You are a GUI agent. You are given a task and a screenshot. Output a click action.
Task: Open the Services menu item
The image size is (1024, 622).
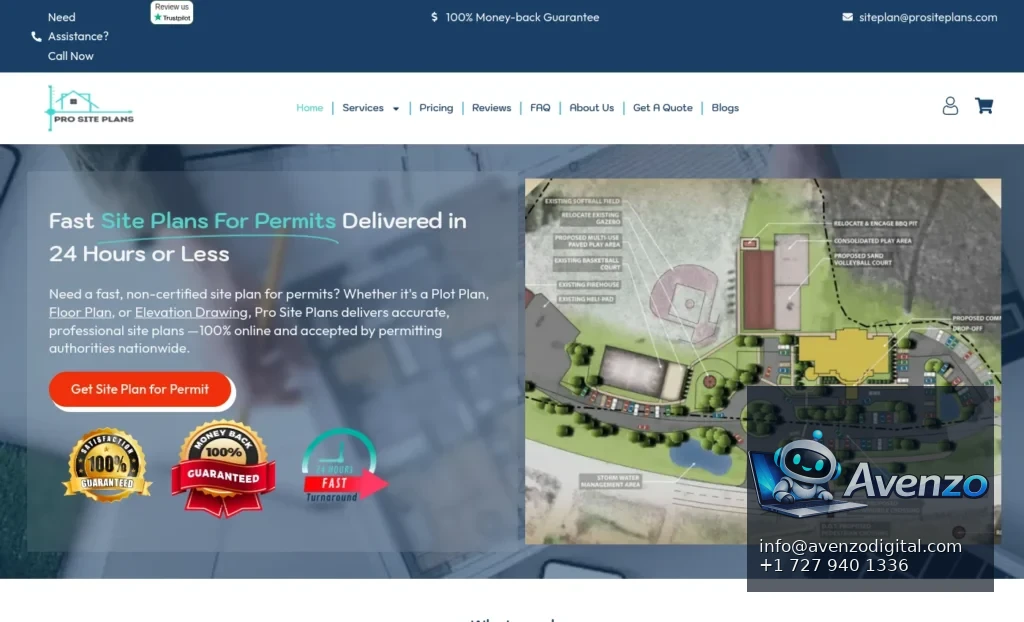(x=363, y=108)
